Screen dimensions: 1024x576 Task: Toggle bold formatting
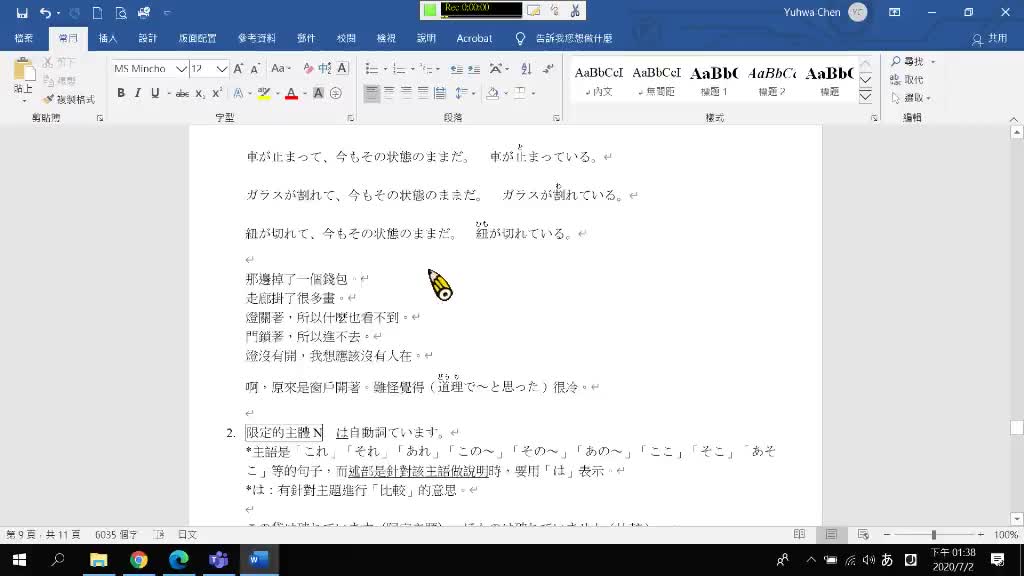(121, 93)
